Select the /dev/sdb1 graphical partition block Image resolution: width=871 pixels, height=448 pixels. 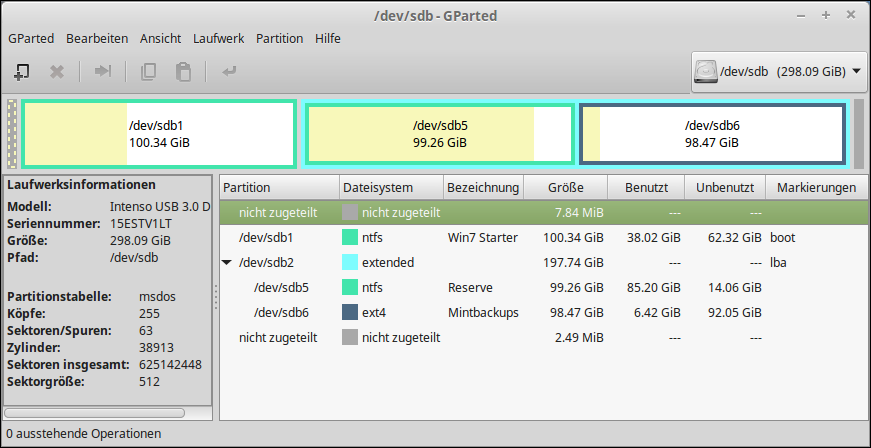point(158,134)
